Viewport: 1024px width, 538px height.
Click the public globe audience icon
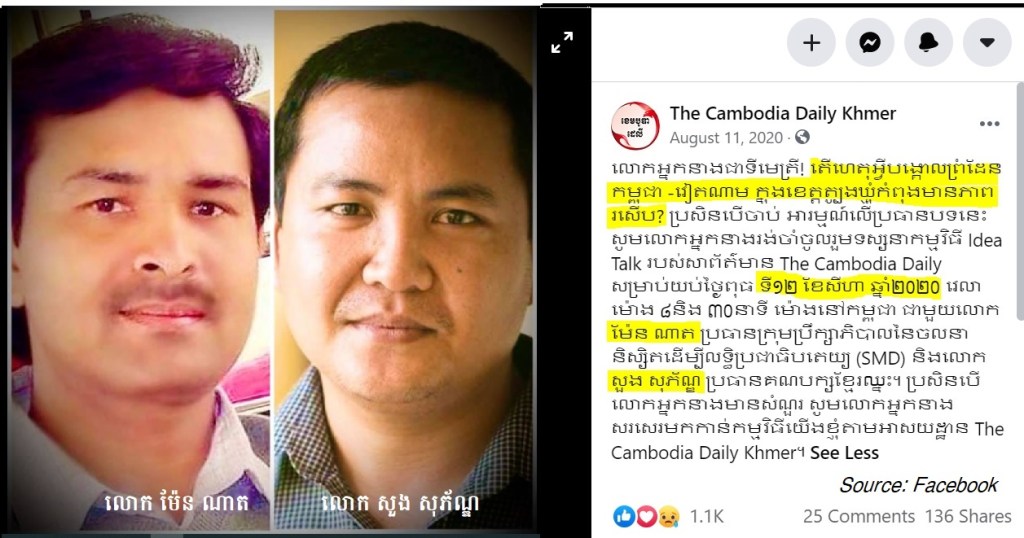[x=803, y=137]
